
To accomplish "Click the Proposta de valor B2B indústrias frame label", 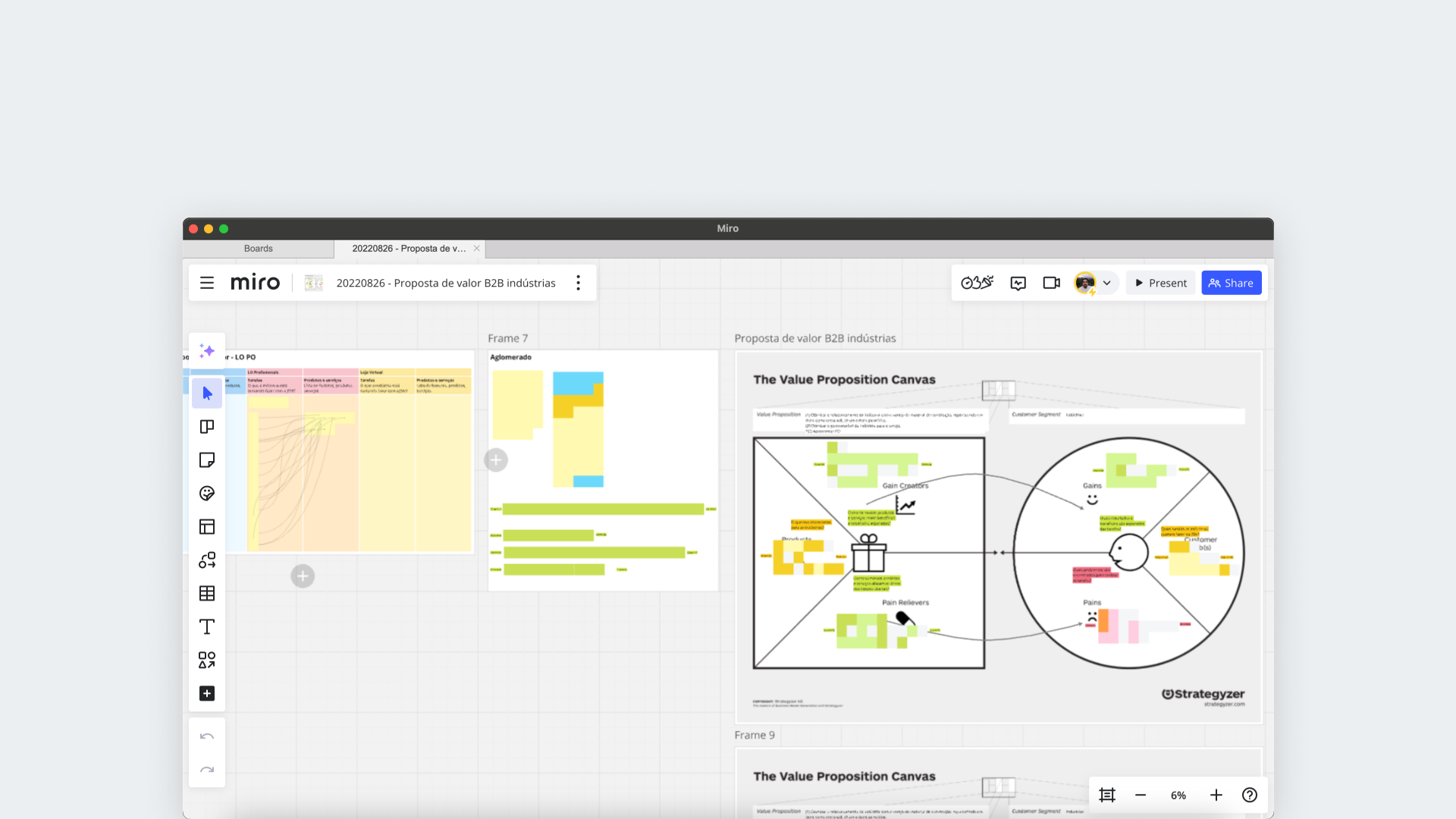I will [x=815, y=338].
